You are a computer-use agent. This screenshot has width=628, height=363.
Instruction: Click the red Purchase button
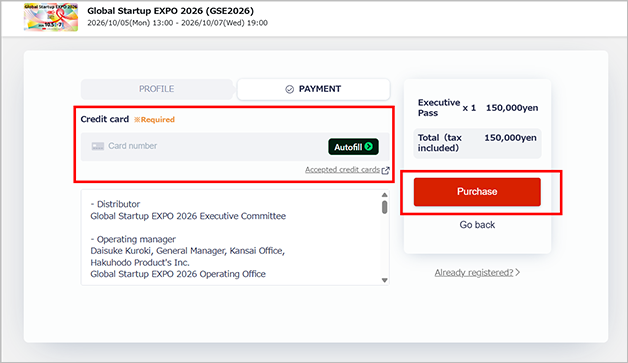477,192
